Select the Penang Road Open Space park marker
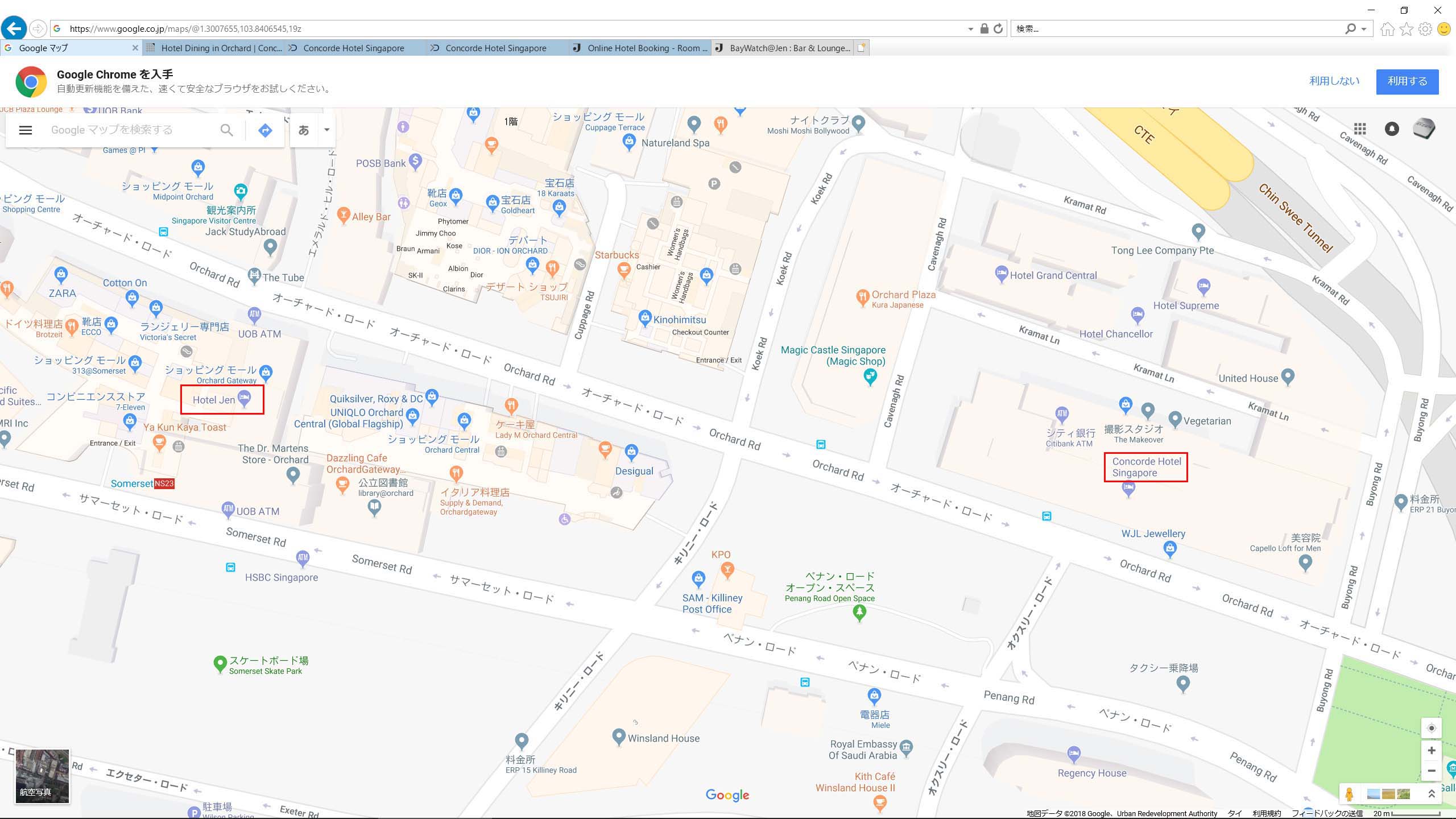 point(859,613)
